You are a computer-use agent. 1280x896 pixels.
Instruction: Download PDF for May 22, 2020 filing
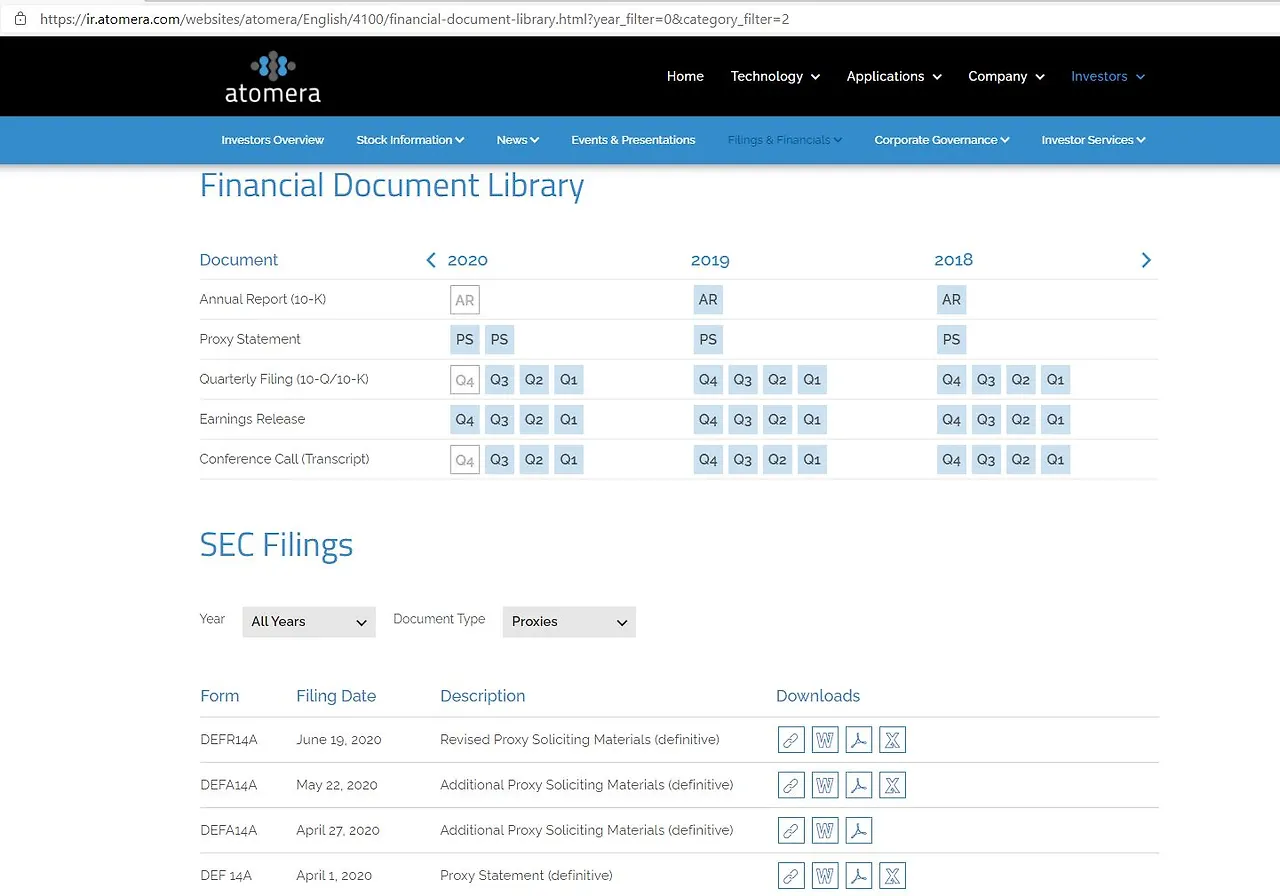point(859,785)
